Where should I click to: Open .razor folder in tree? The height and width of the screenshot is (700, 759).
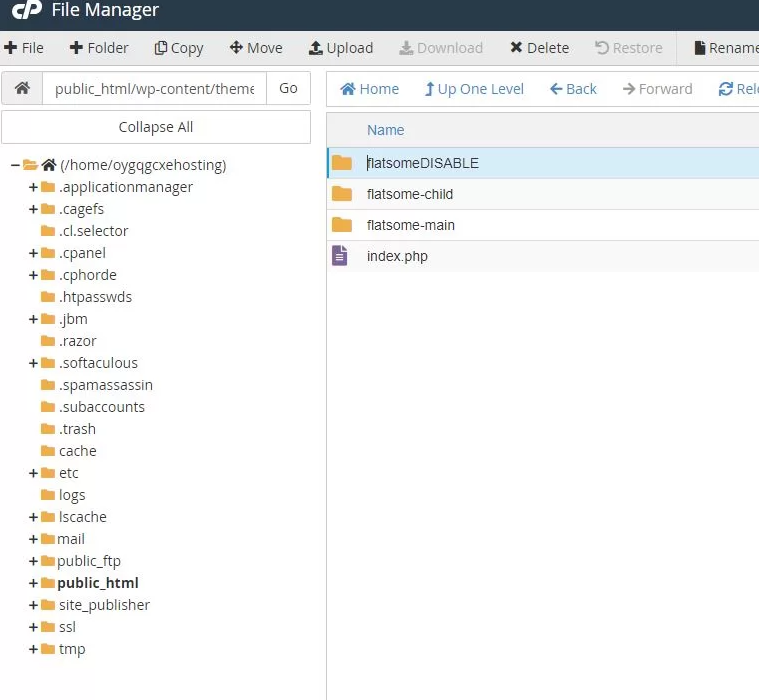[77, 341]
